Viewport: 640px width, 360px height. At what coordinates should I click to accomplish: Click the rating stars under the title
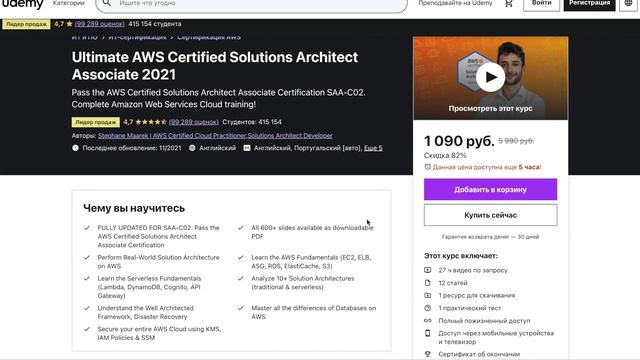coord(151,122)
